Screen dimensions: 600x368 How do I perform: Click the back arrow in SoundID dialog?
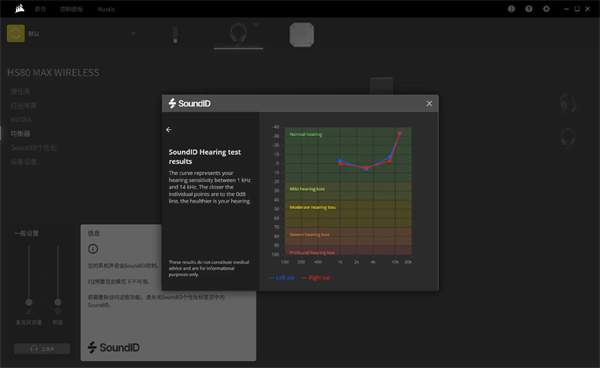[169, 130]
